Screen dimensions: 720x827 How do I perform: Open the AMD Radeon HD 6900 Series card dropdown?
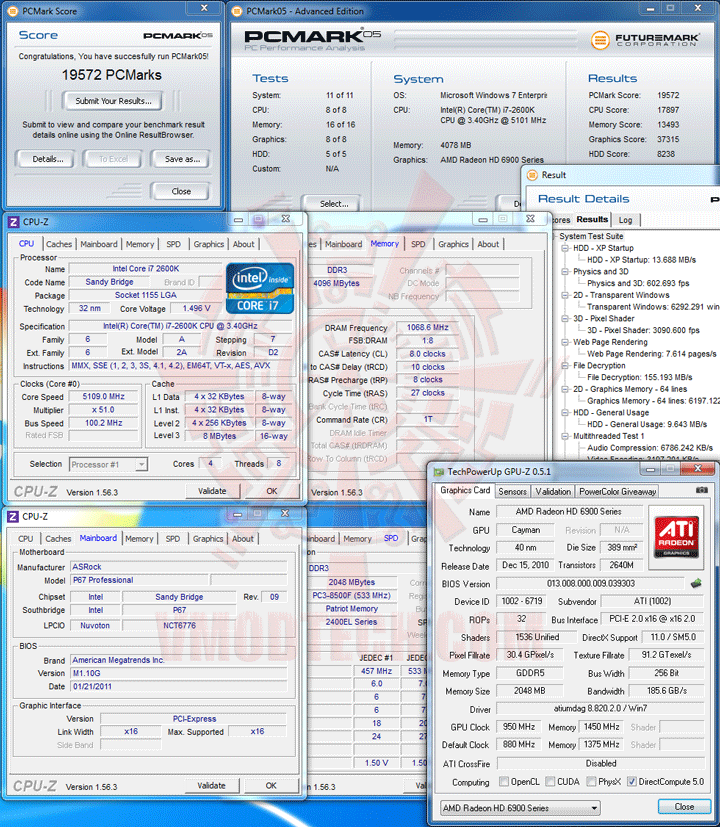click(x=594, y=808)
